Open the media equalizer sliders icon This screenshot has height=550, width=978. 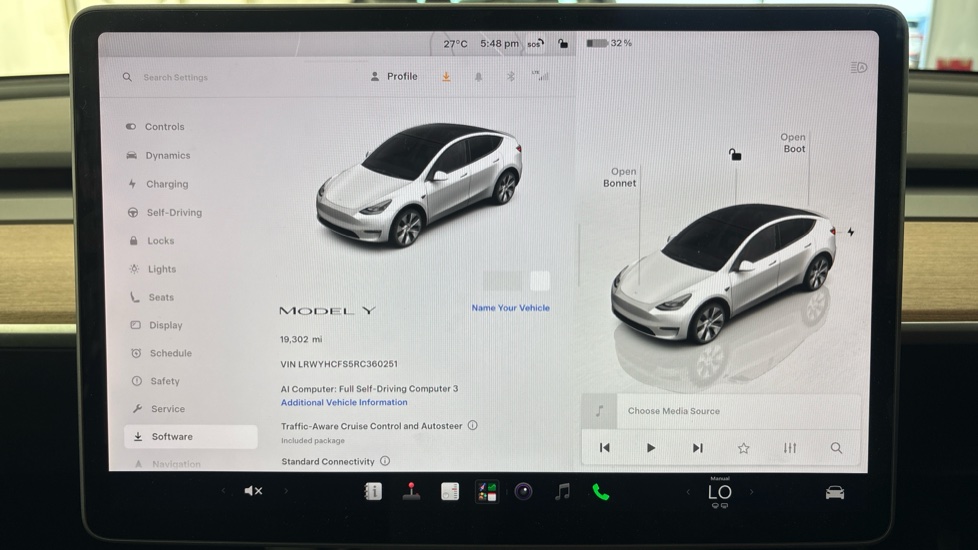tap(790, 448)
